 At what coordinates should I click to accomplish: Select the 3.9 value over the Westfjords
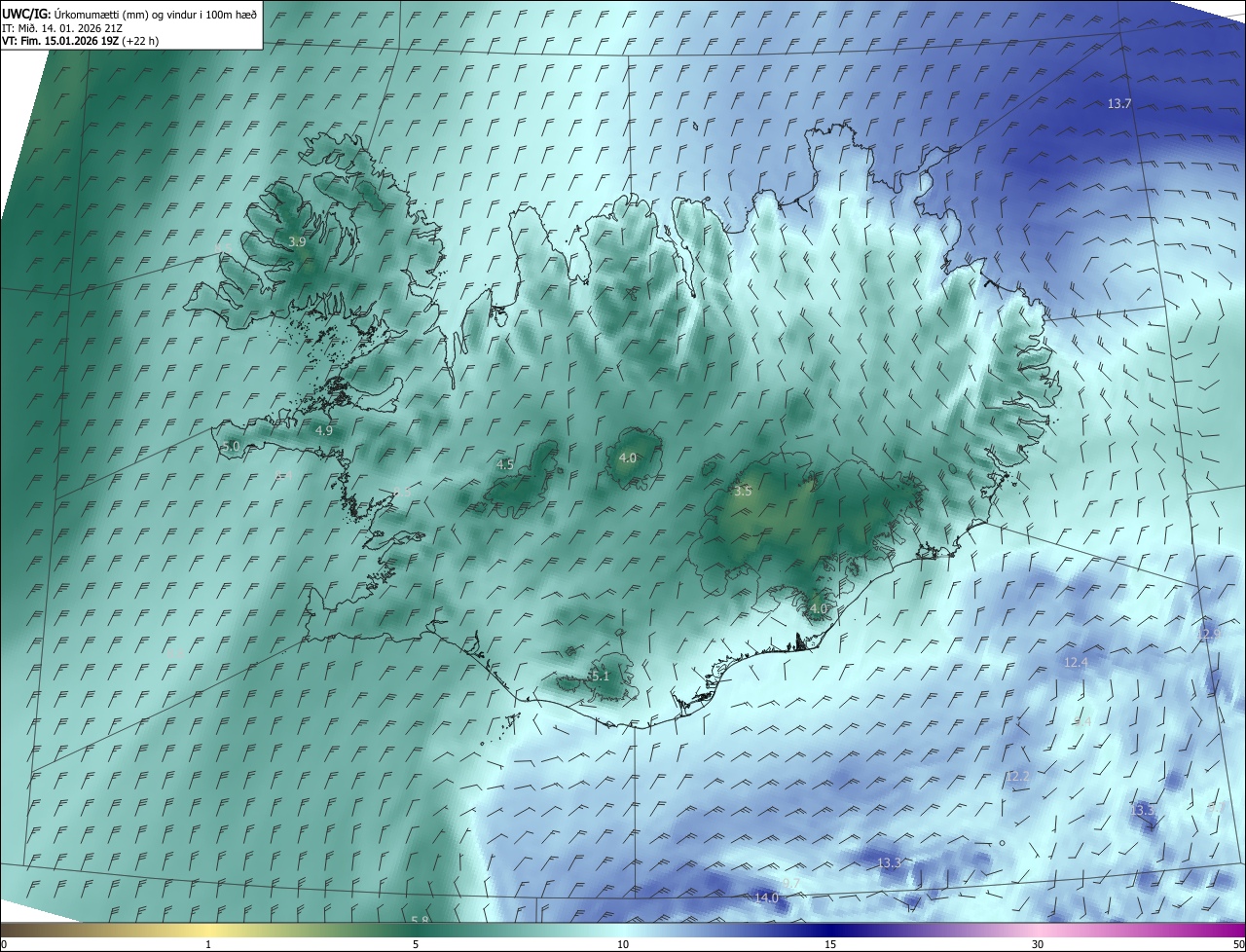point(297,241)
